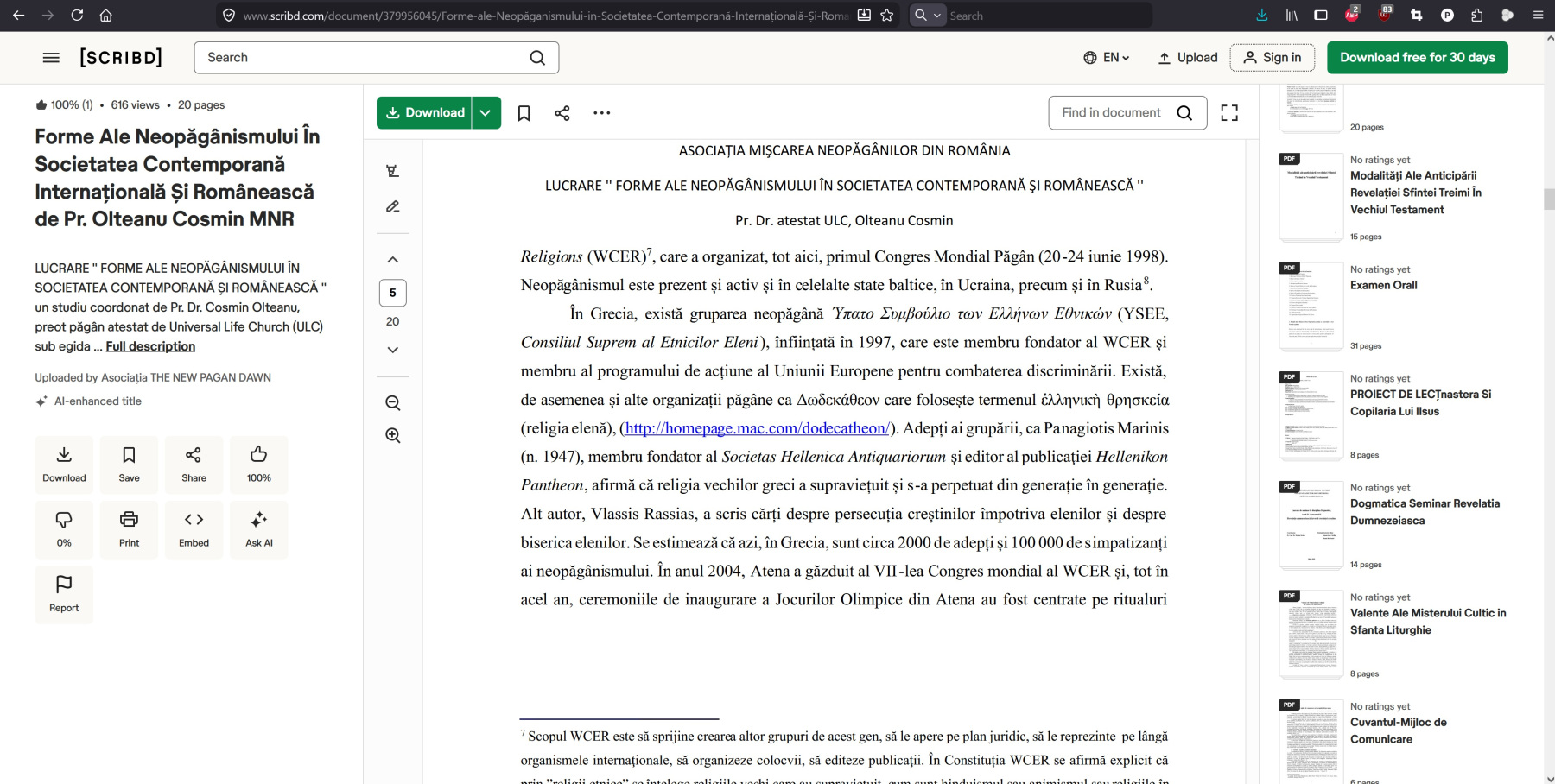Select the highlighter tool in sidebar
1555x784 pixels.
point(393,171)
